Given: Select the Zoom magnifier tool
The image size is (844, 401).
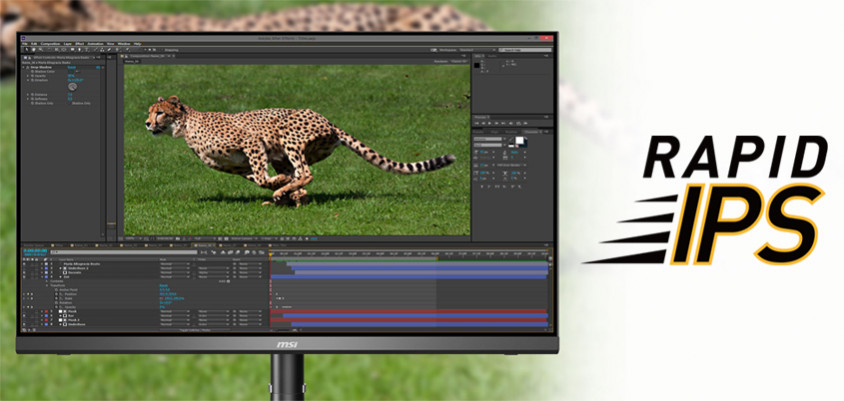Looking at the screenshot, I should click(x=40, y=50).
